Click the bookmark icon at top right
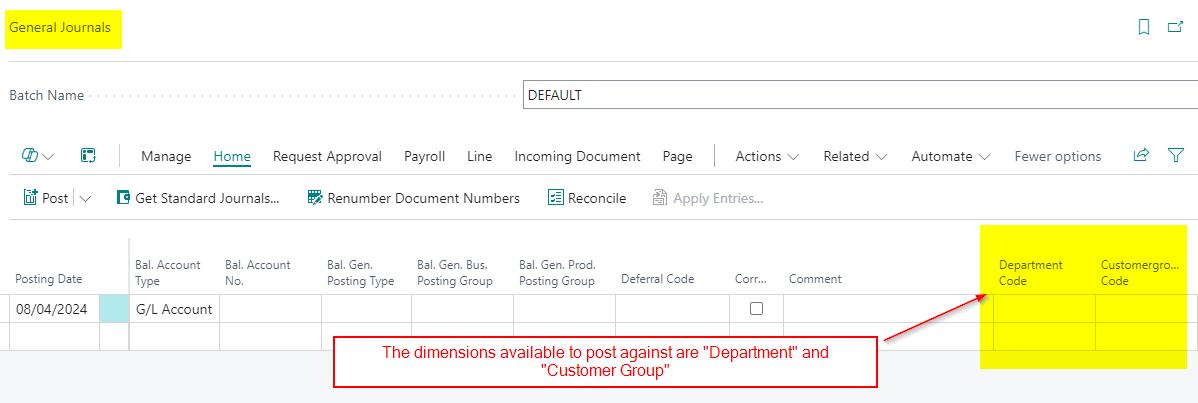The width and height of the screenshot is (1198, 403). (1144, 27)
